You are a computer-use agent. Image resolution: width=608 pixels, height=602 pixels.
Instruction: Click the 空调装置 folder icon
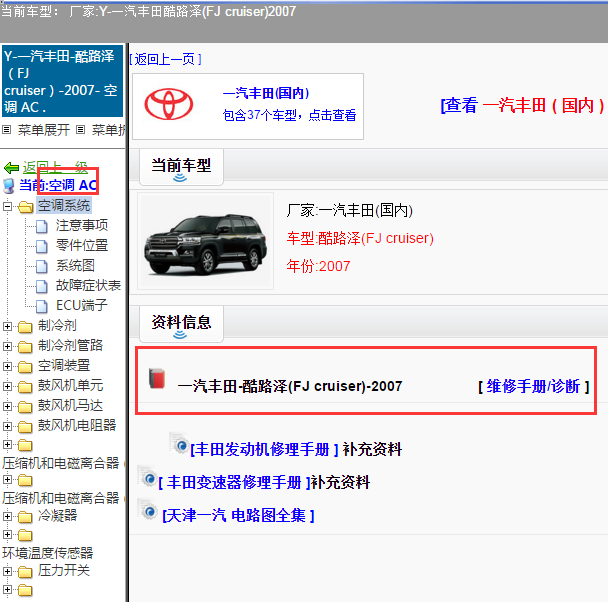pyautogui.click(x=25, y=367)
